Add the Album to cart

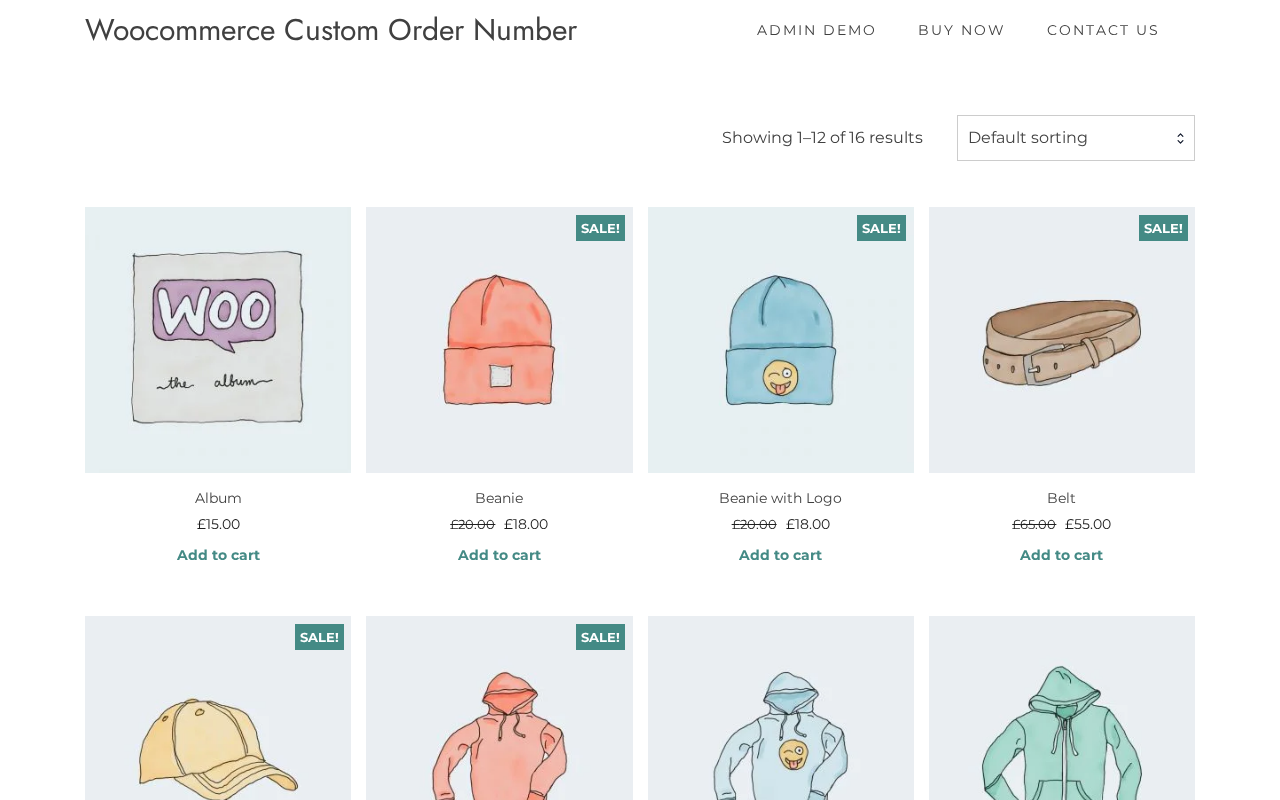[x=218, y=555]
